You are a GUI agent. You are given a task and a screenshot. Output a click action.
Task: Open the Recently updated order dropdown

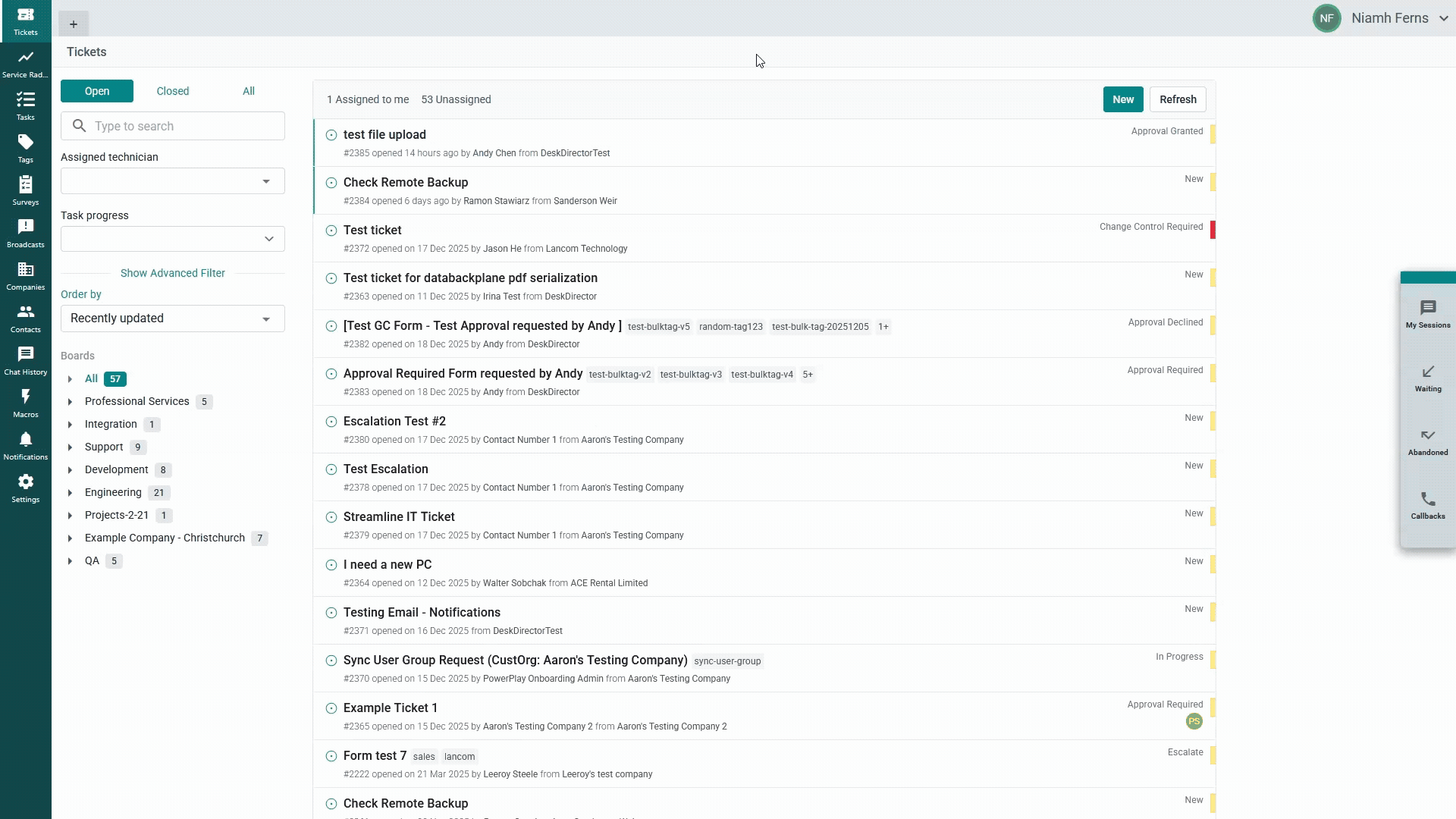pos(173,318)
